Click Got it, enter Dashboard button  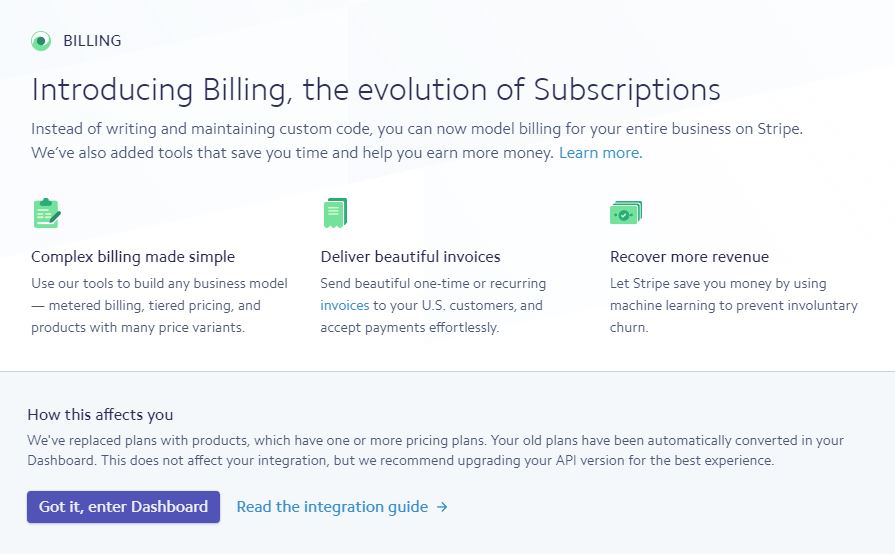click(x=123, y=507)
